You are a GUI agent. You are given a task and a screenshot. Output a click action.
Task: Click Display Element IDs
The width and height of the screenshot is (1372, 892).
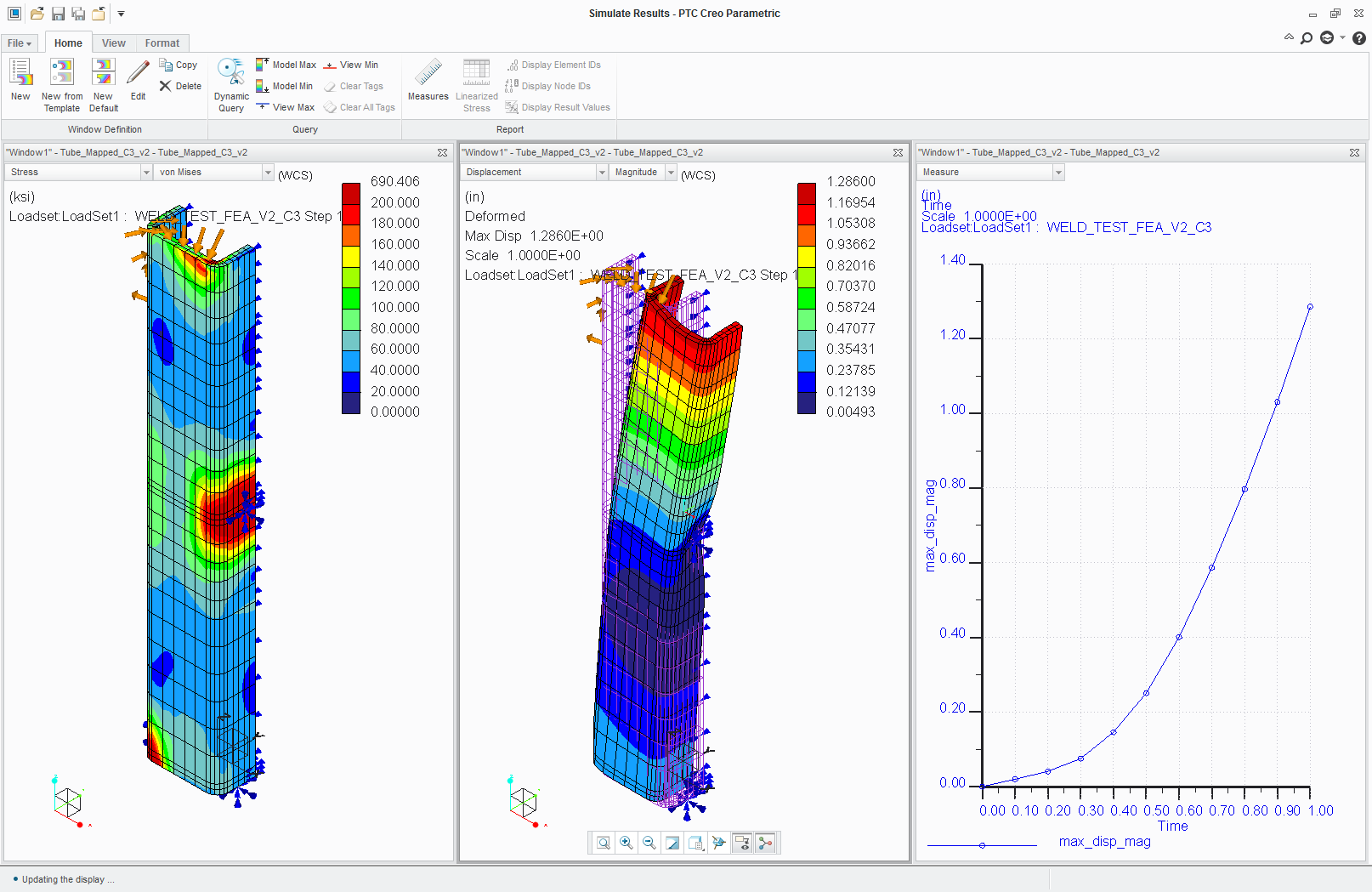tap(553, 65)
